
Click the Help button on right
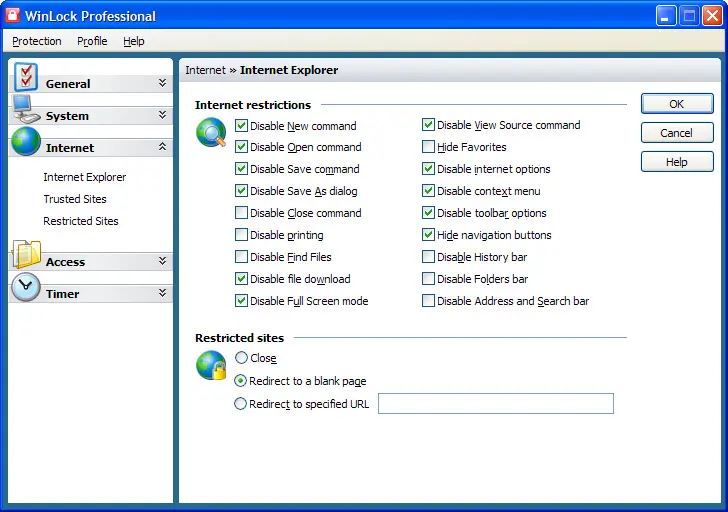677,162
